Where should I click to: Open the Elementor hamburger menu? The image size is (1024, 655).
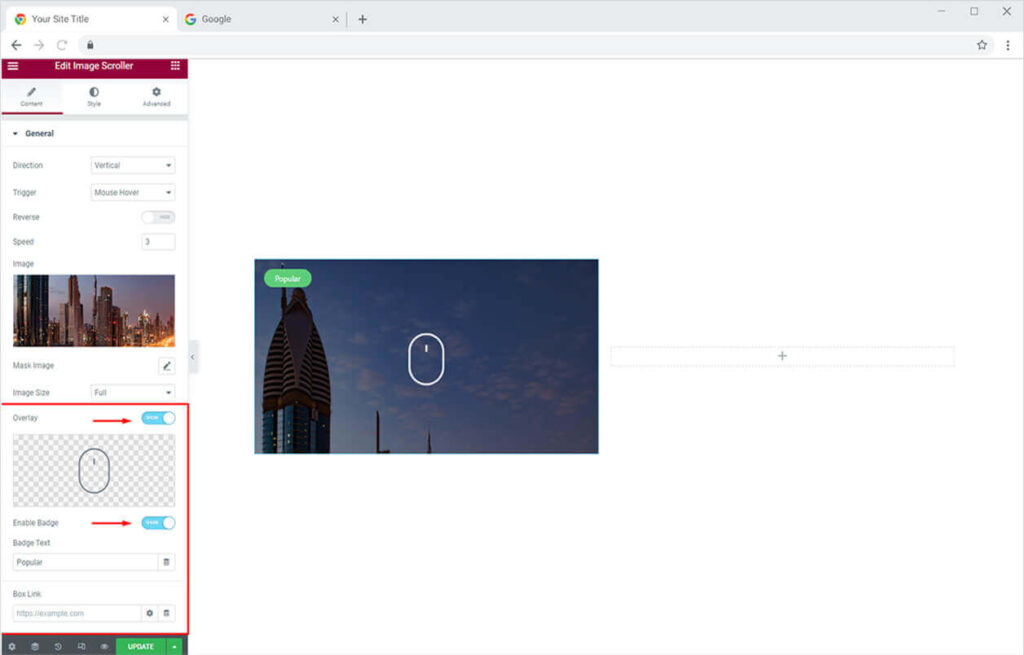(x=12, y=66)
